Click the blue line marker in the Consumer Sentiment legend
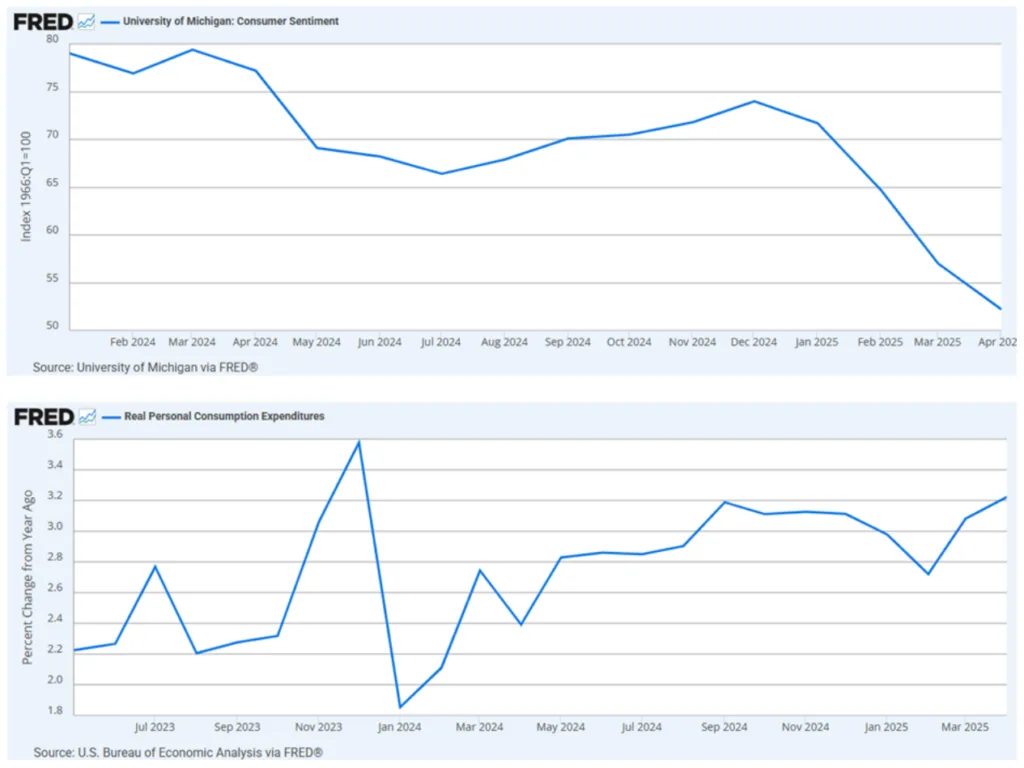Screen dimensions: 1024x768 coord(109,19)
